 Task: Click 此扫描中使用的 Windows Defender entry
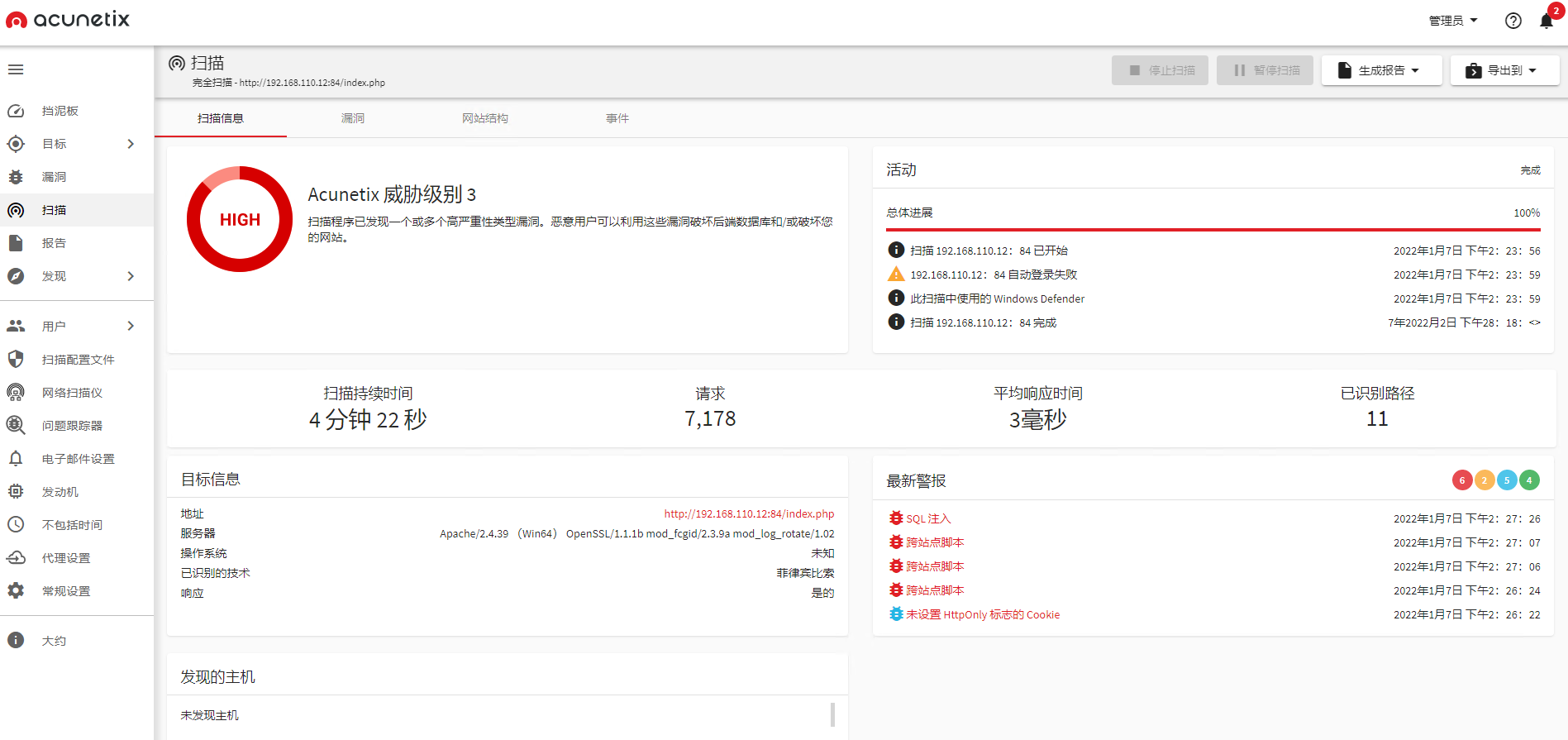[998, 298]
